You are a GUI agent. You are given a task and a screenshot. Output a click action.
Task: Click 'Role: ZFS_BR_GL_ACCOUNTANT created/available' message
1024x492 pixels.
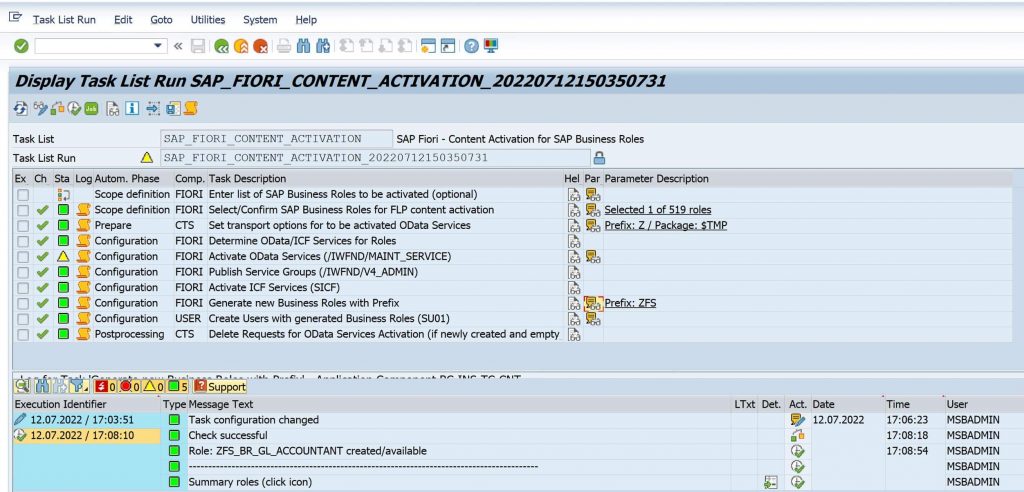tap(307, 451)
